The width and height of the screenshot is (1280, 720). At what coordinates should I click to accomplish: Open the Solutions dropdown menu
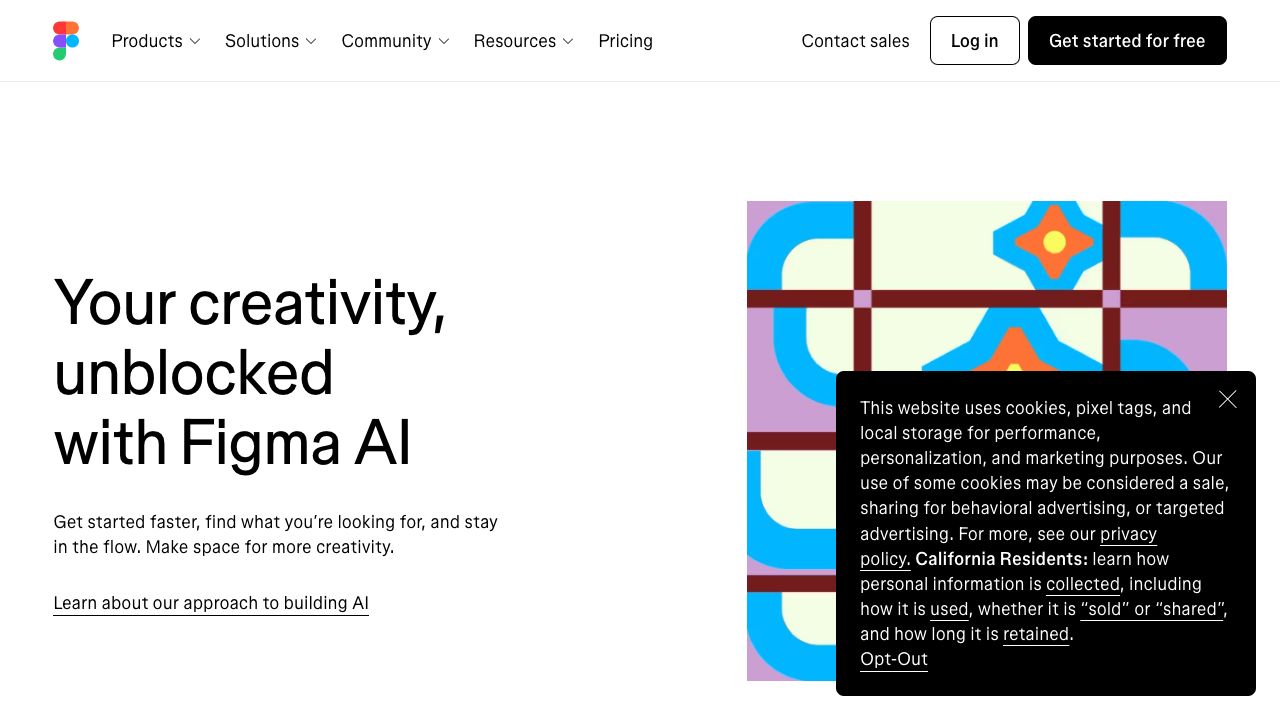click(x=270, y=41)
